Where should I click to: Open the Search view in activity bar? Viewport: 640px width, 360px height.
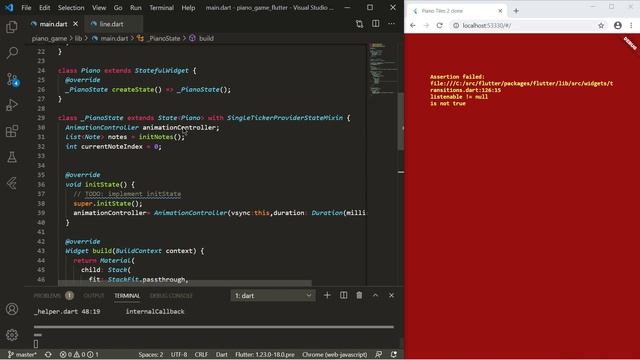(x=12, y=53)
